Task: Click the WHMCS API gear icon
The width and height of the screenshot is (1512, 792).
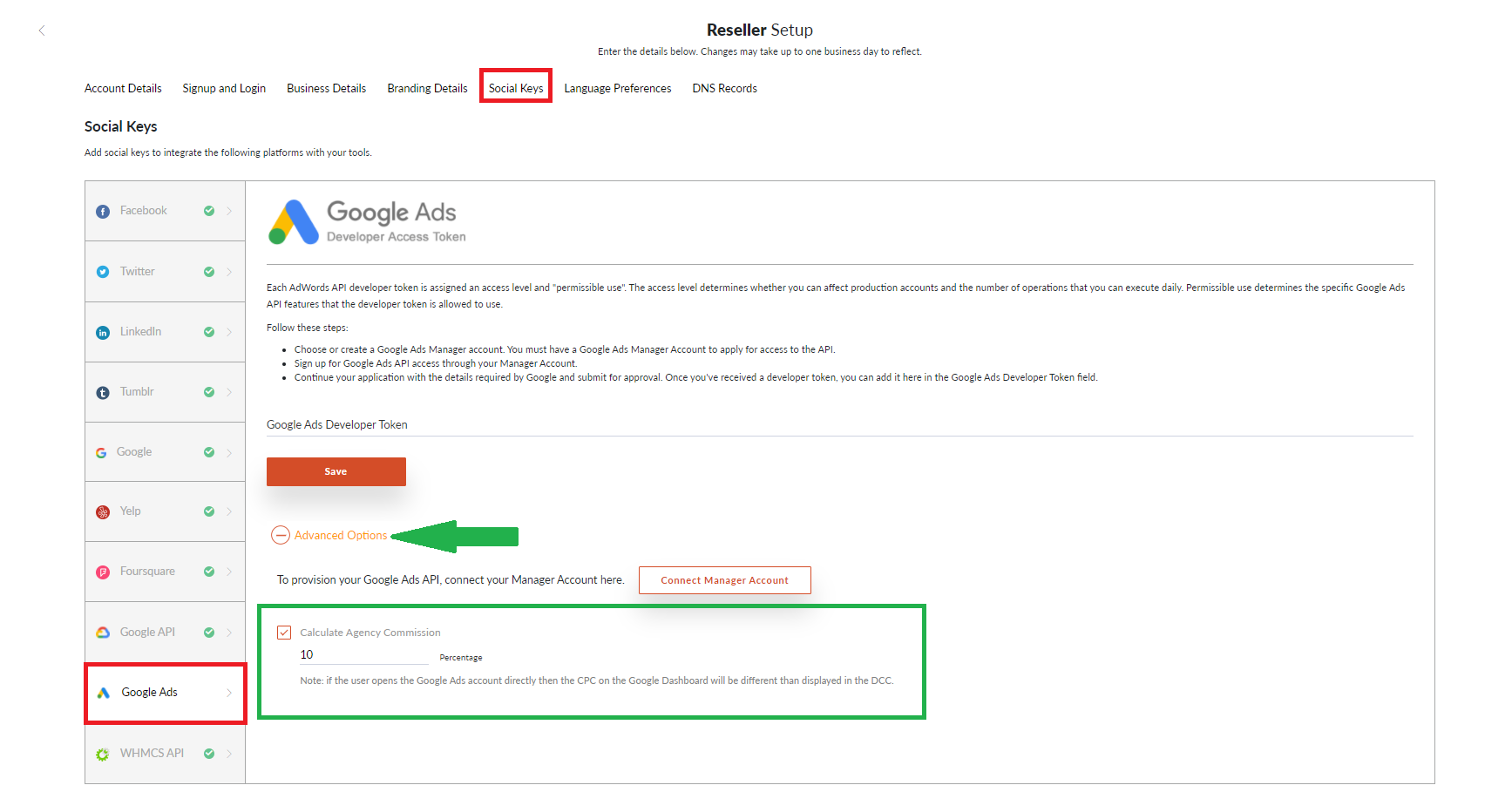Action: click(103, 755)
